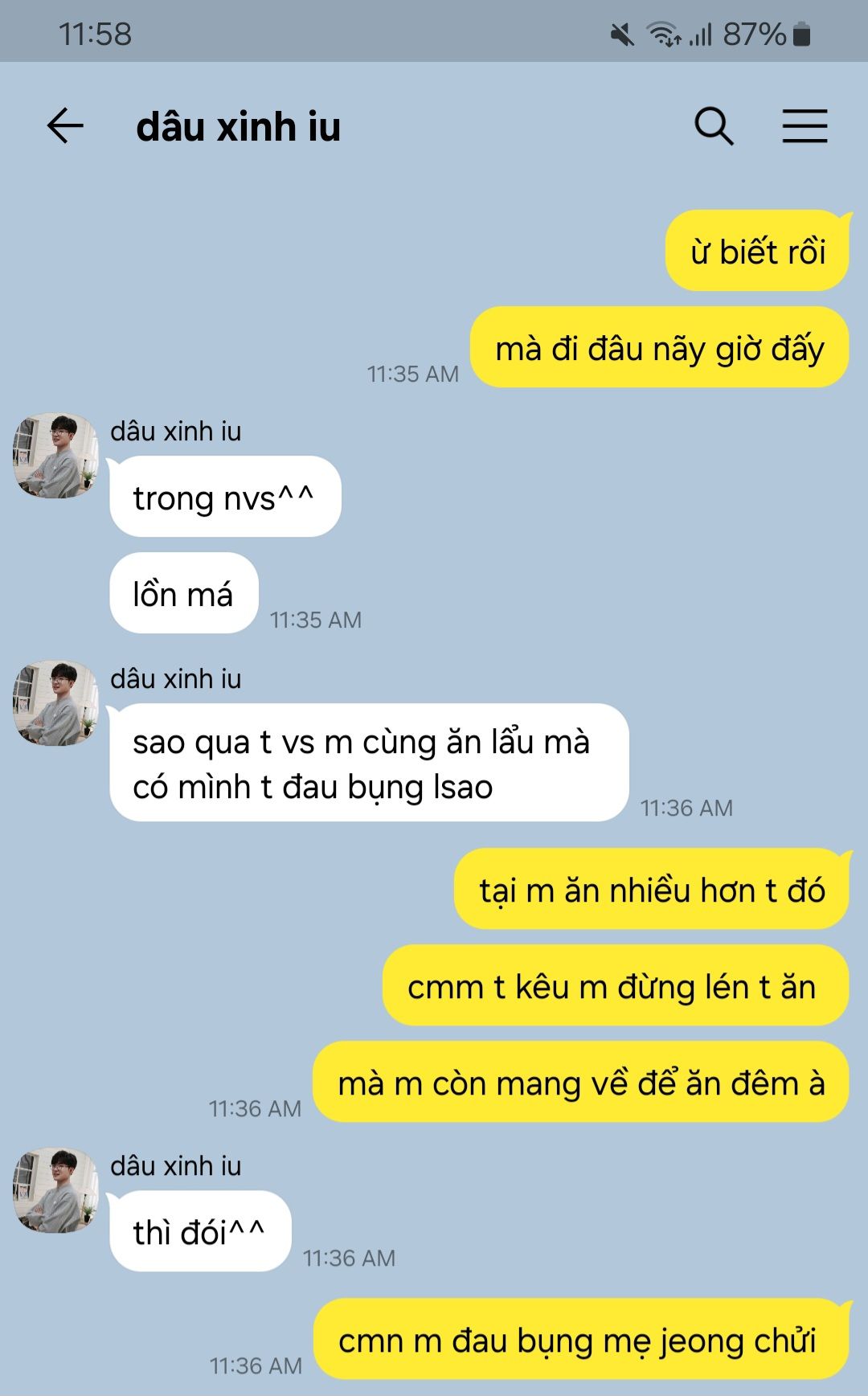868x1396 pixels.
Task: Select the 'mà đi đâu nãy giờ đấy' bubble
Action: [x=660, y=348]
